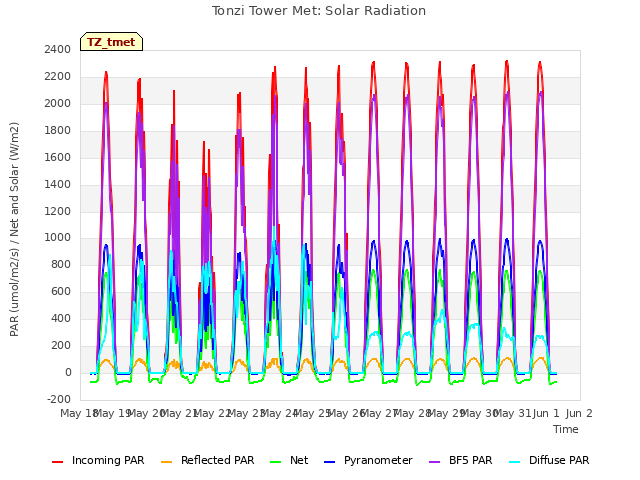Click the 600 y-axis tick label
The height and width of the screenshot is (480, 640).
[x=60, y=292]
